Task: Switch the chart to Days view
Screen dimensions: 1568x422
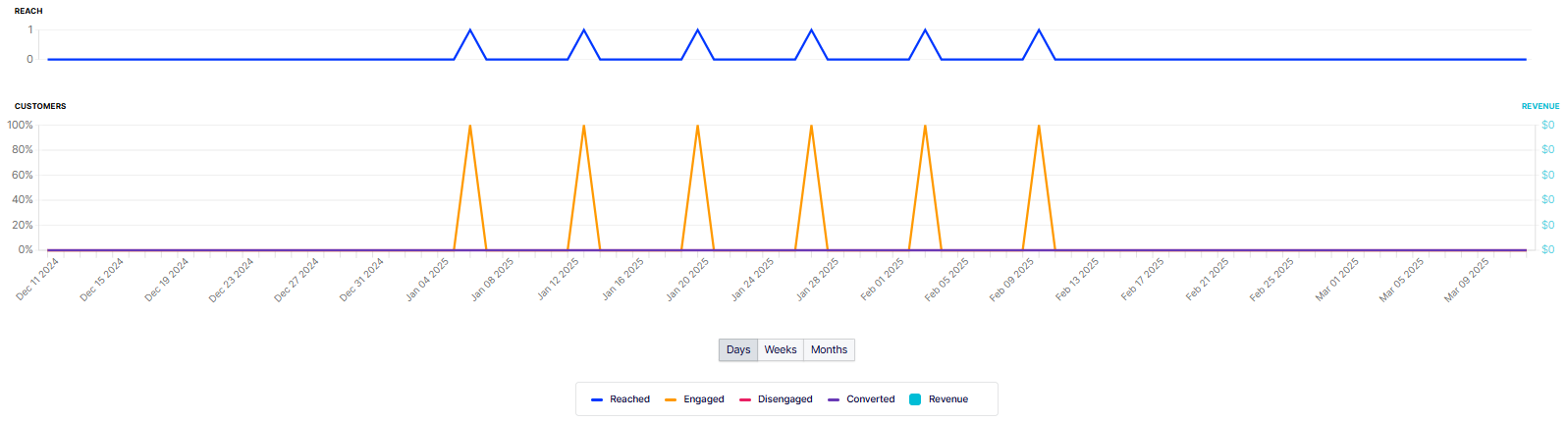Action: coord(738,350)
